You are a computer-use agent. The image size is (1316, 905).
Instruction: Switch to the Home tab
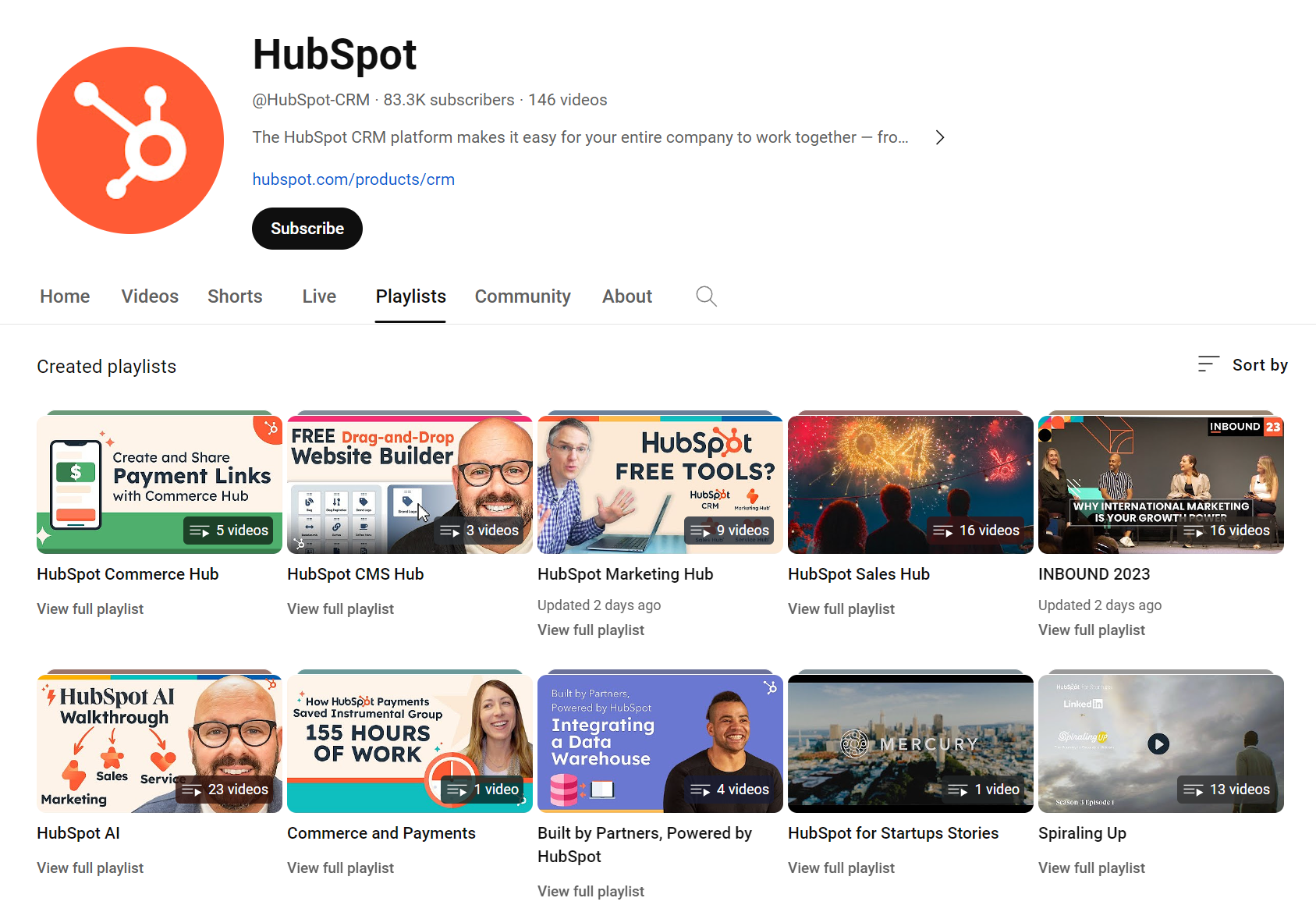point(65,296)
